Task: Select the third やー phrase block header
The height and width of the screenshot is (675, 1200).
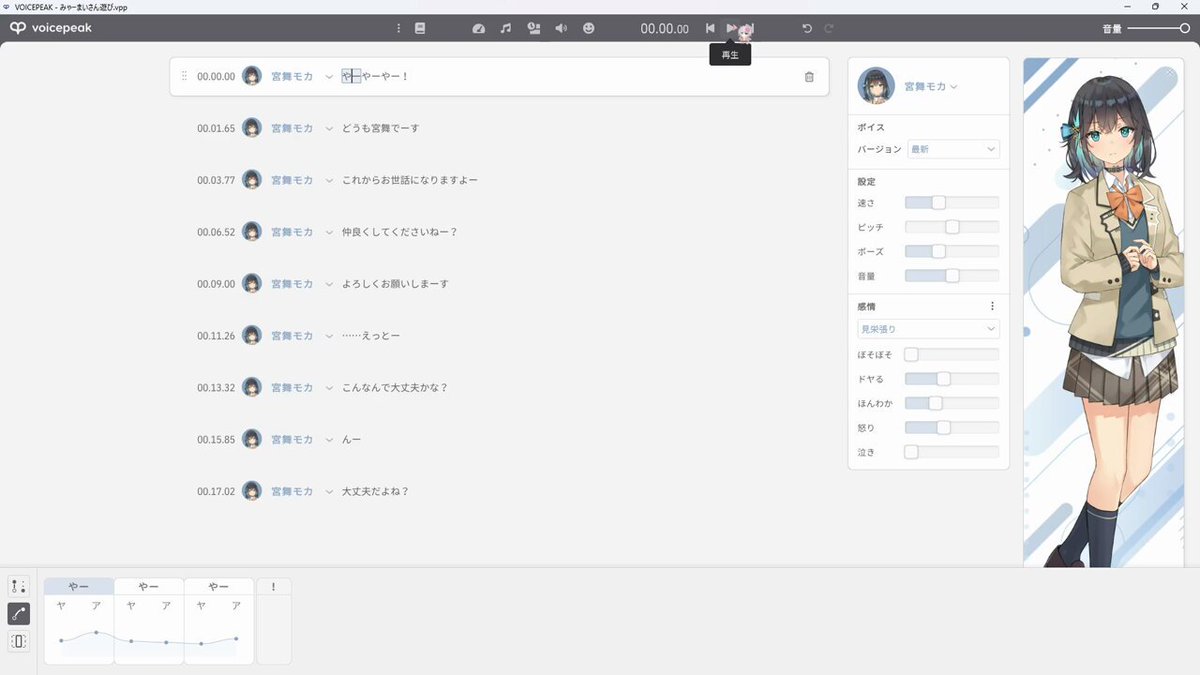Action: pos(219,586)
